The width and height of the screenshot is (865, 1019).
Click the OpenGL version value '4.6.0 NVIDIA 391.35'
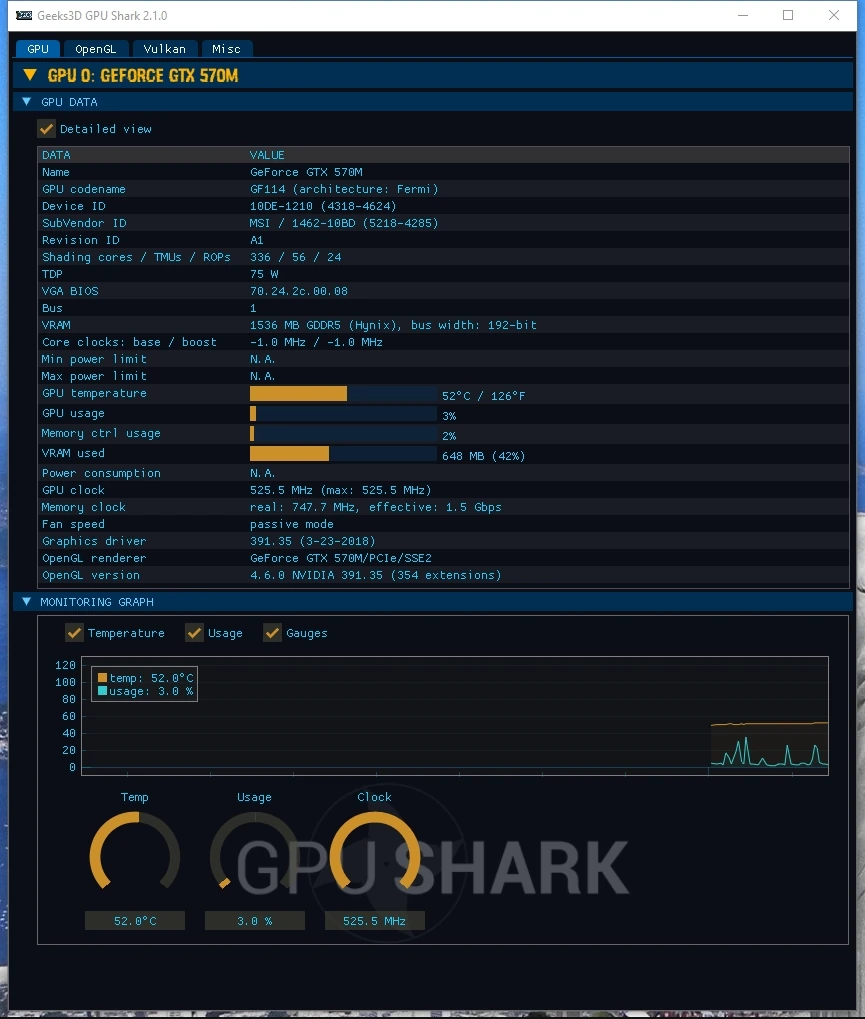coord(316,575)
